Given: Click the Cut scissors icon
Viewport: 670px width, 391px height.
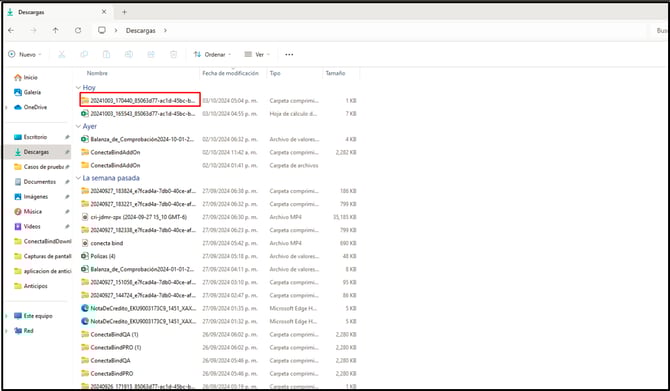Looking at the screenshot, I should click(62, 54).
